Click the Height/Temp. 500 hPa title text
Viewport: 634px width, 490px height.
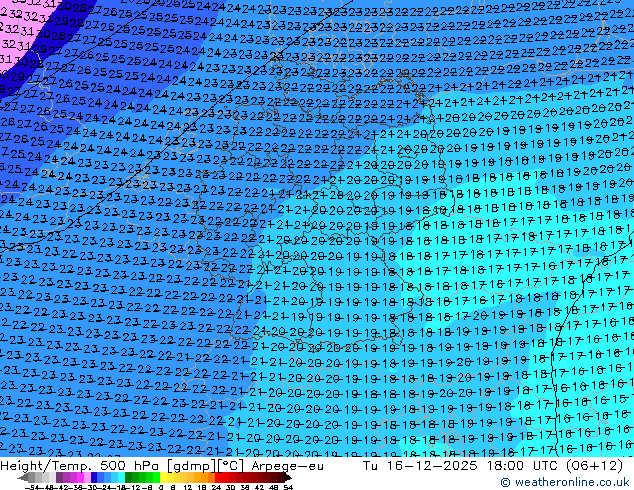tap(82, 466)
